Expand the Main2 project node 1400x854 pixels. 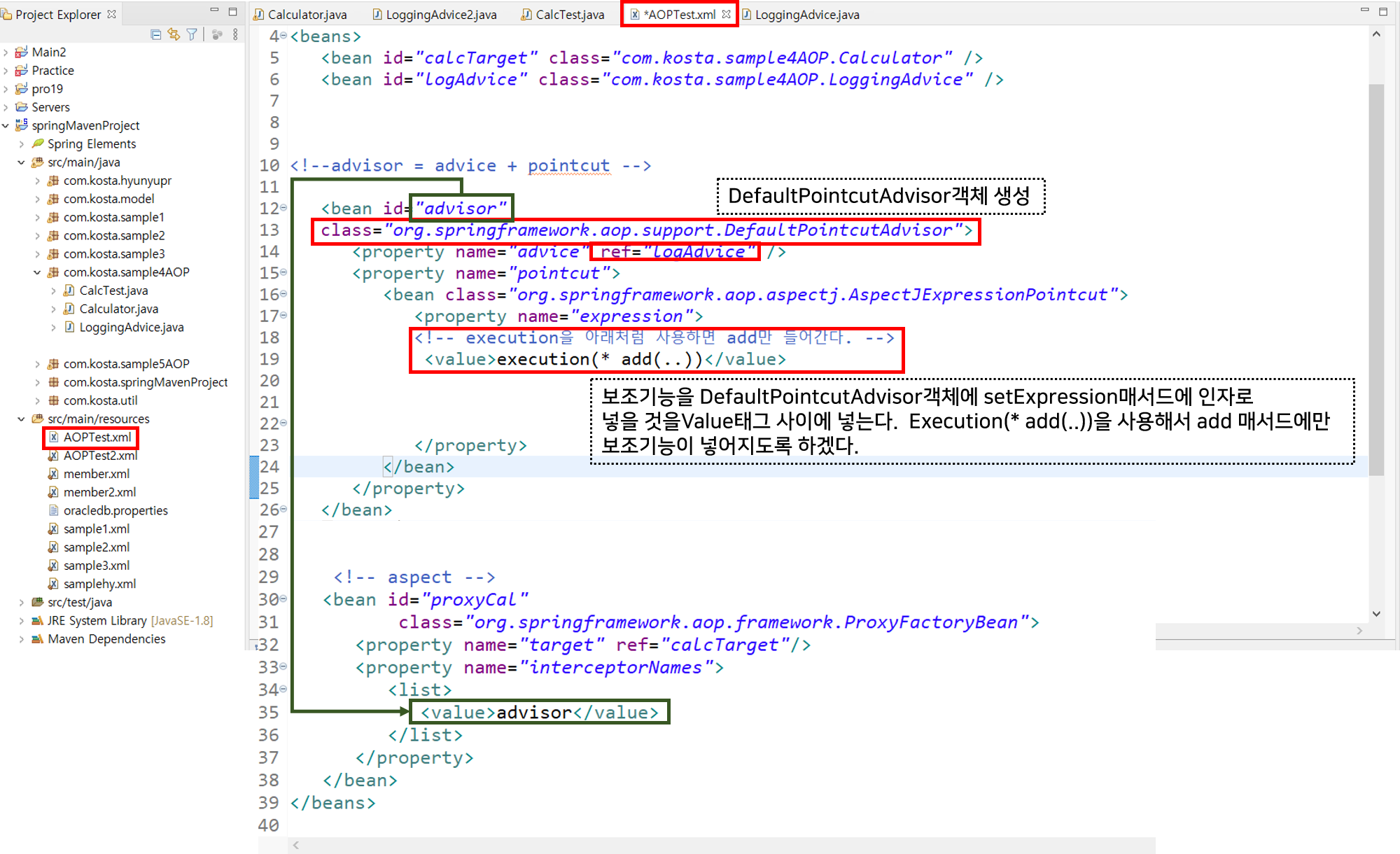pyautogui.click(x=6, y=52)
